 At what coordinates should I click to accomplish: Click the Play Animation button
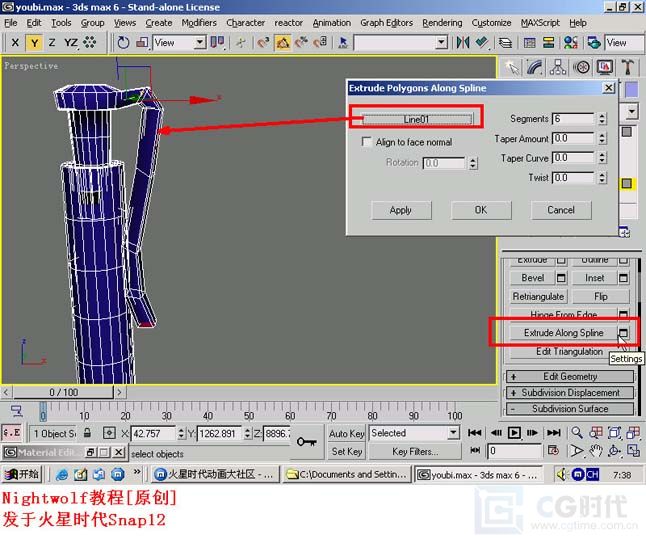coord(514,433)
